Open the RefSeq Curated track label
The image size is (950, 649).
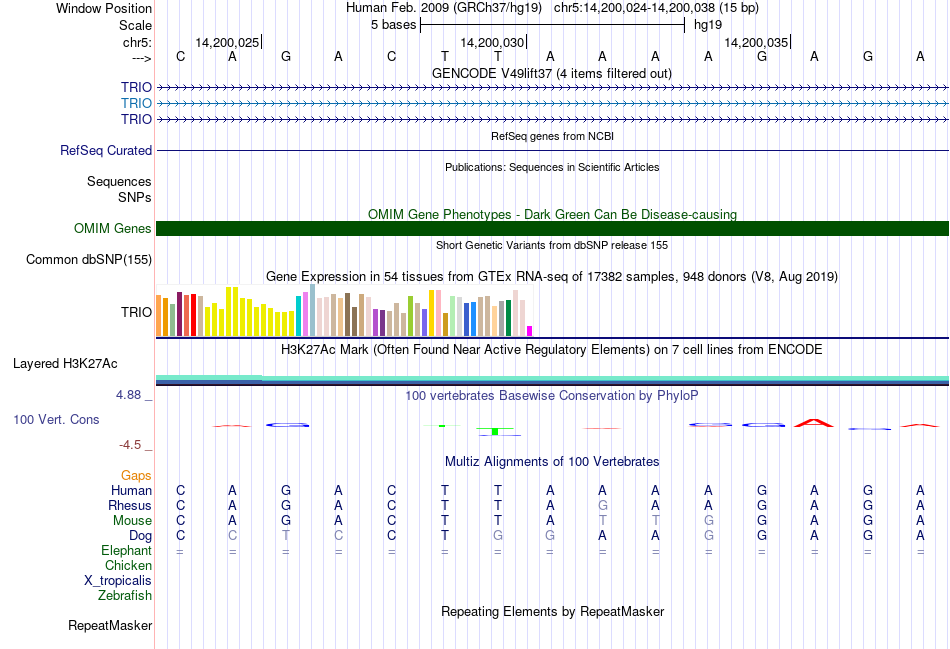pos(105,150)
